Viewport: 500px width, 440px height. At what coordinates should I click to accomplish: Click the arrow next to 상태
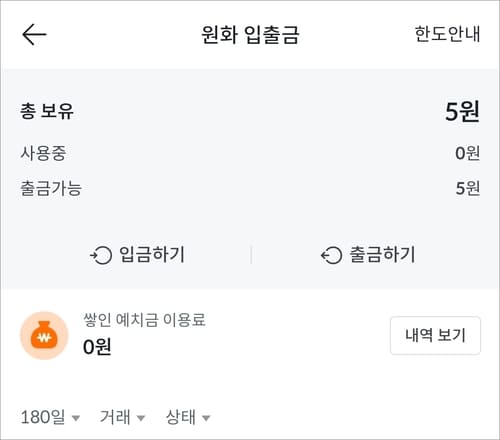tap(206, 418)
